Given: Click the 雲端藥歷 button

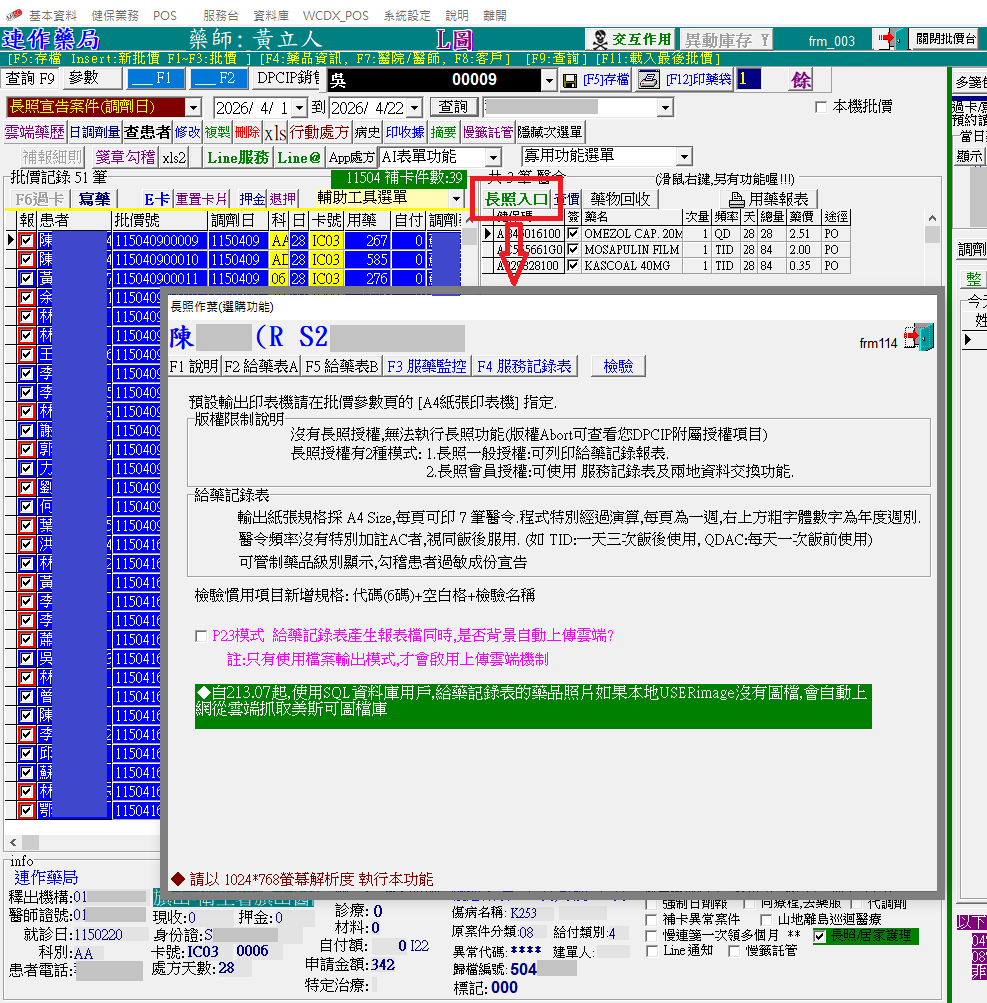Looking at the screenshot, I should pos(35,132).
